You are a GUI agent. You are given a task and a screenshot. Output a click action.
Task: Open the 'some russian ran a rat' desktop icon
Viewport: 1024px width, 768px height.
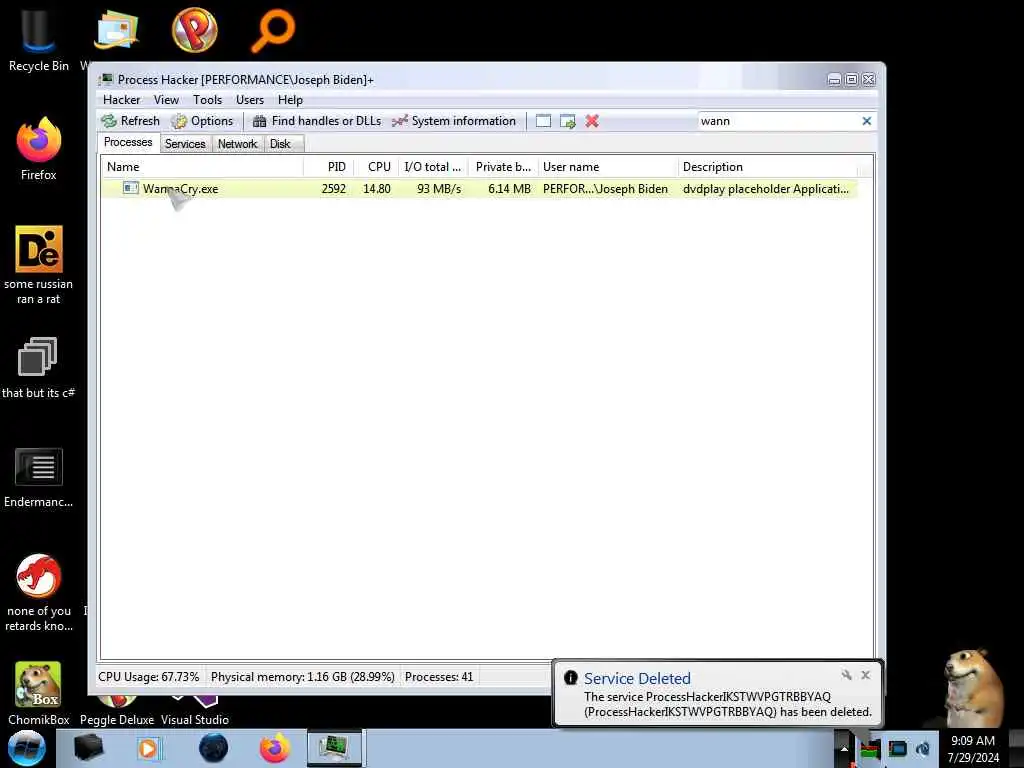(x=39, y=264)
